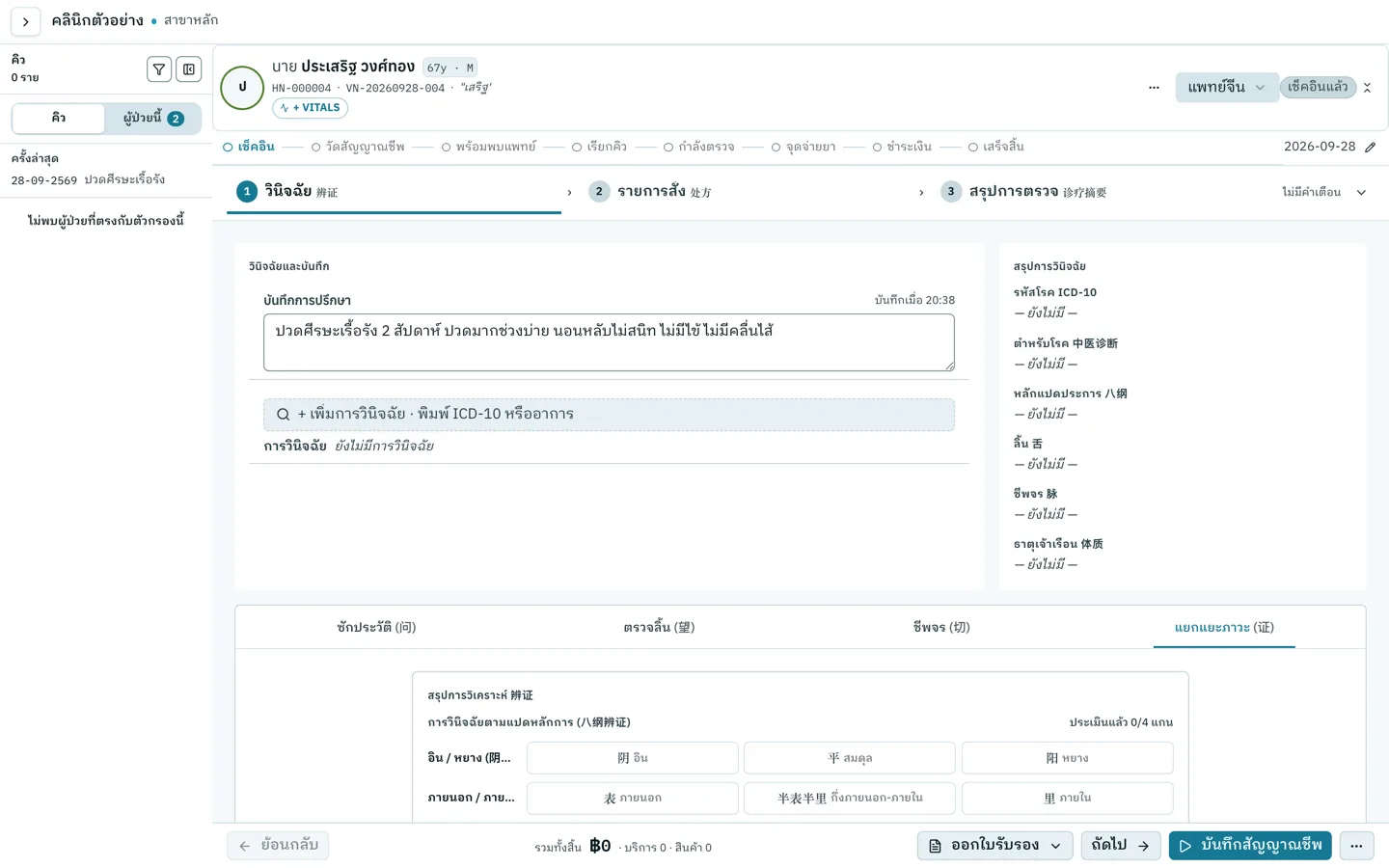Click the add diagnosis ICD-10 search field
Image resolution: width=1389 pixels, height=868 pixels.
click(x=609, y=415)
